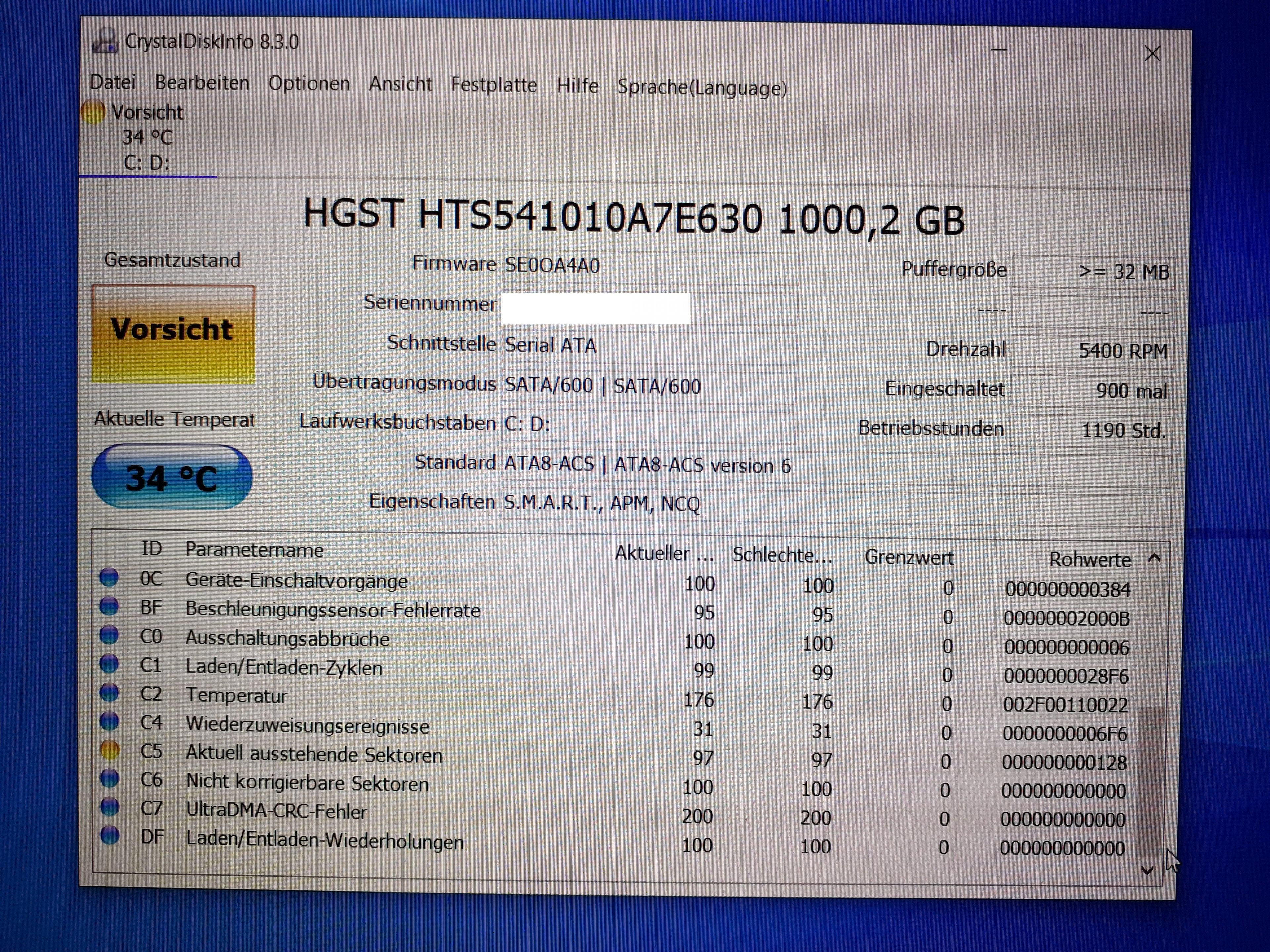Open the Datei menu
The image size is (1270, 952).
point(112,82)
